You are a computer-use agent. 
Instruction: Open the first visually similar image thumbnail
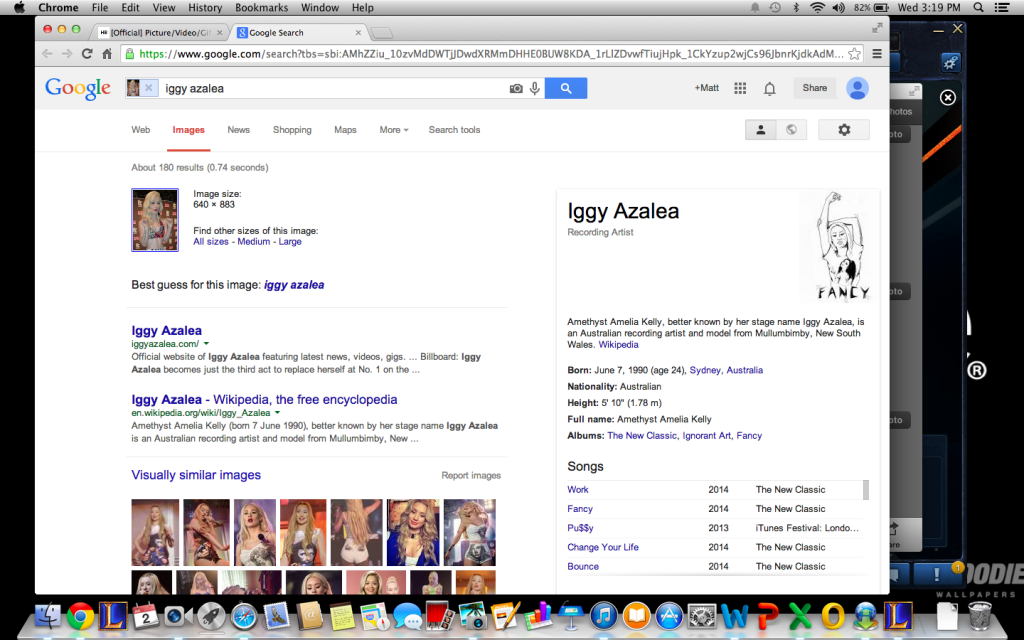pyautogui.click(x=155, y=532)
